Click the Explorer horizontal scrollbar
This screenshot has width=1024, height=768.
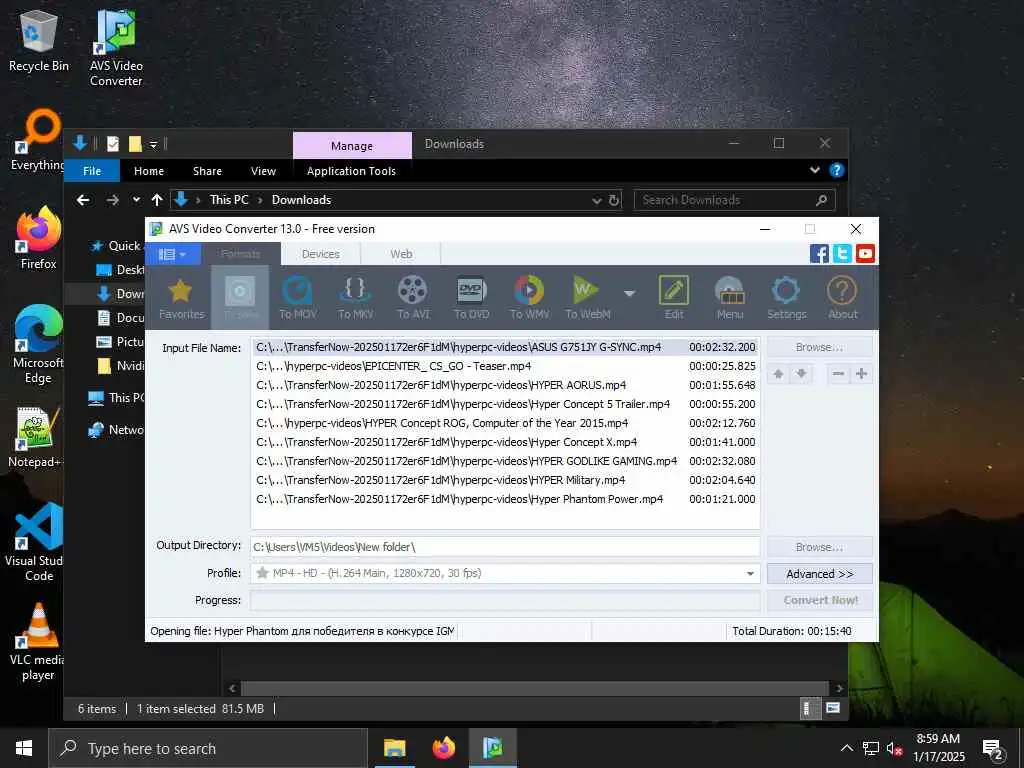pos(535,688)
